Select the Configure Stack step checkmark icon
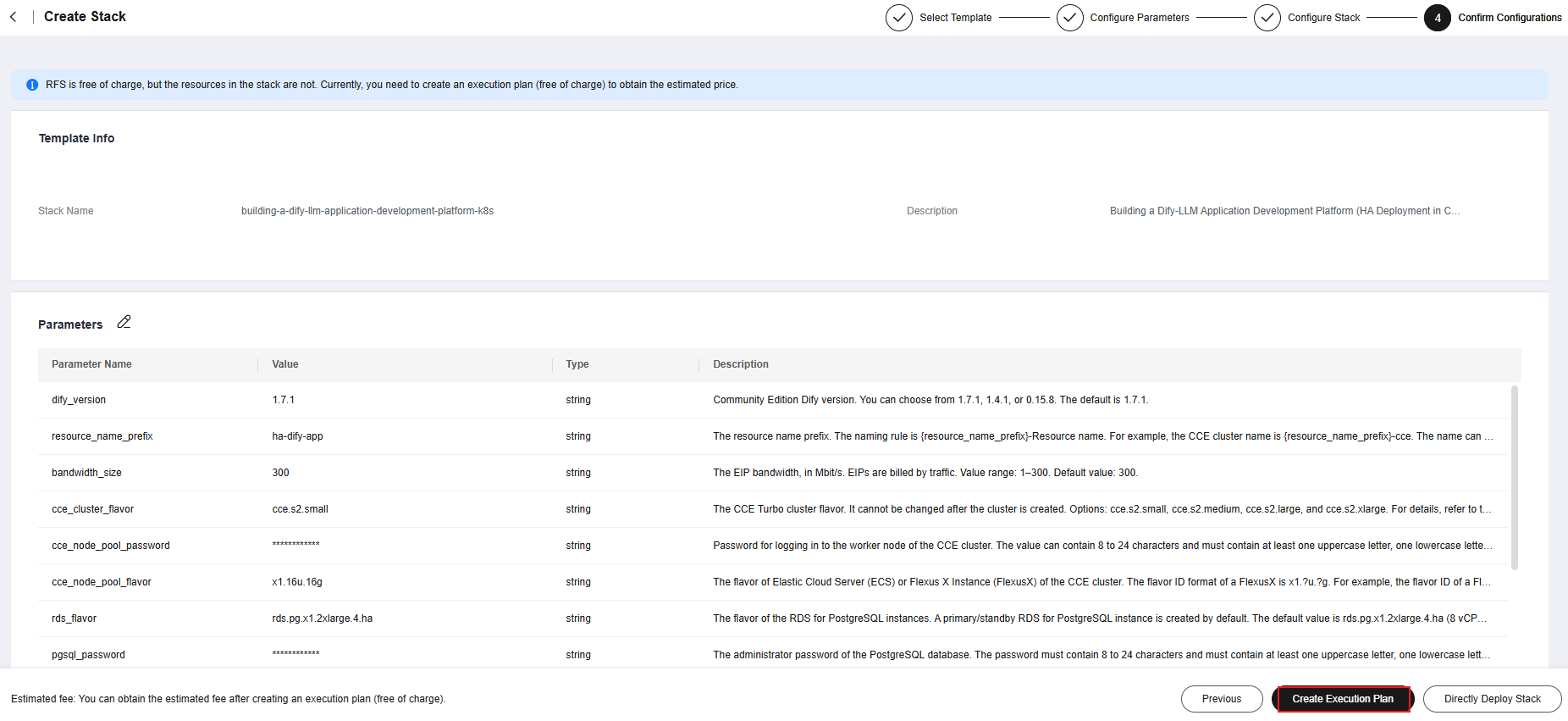This screenshot has width=1568, height=721. pyautogui.click(x=1267, y=17)
